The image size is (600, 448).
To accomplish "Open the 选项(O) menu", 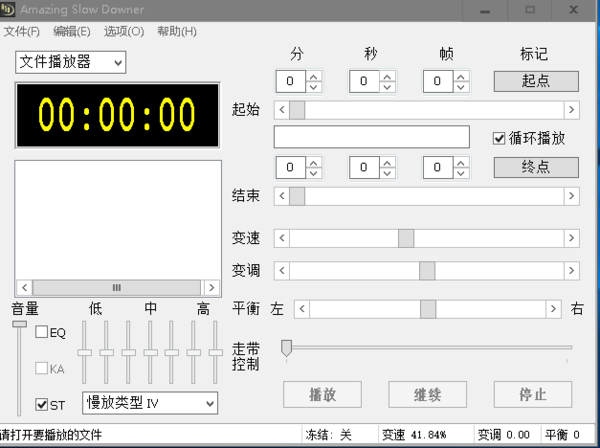I will pyautogui.click(x=124, y=31).
